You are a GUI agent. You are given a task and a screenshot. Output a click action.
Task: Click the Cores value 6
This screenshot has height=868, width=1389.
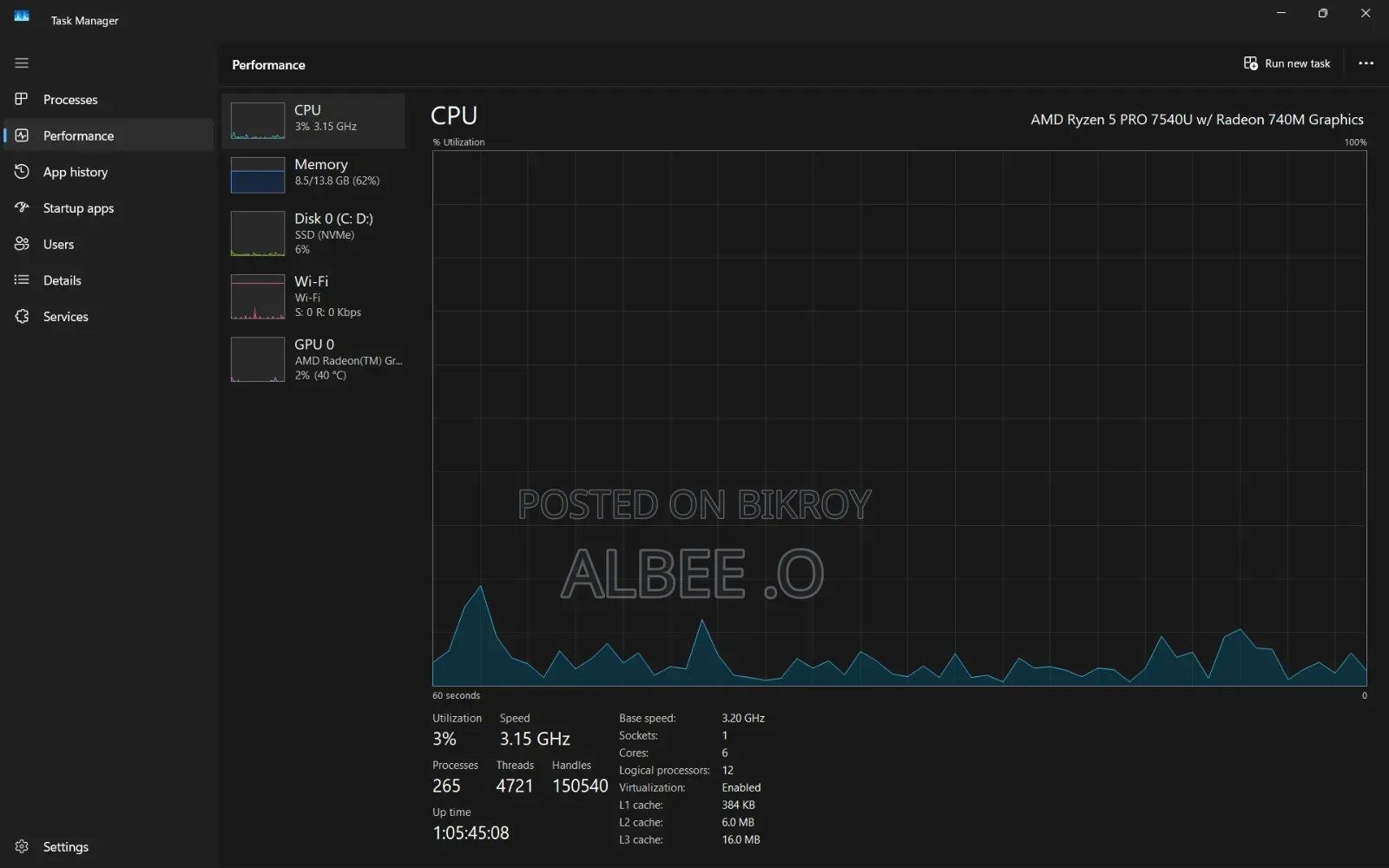point(725,753)
